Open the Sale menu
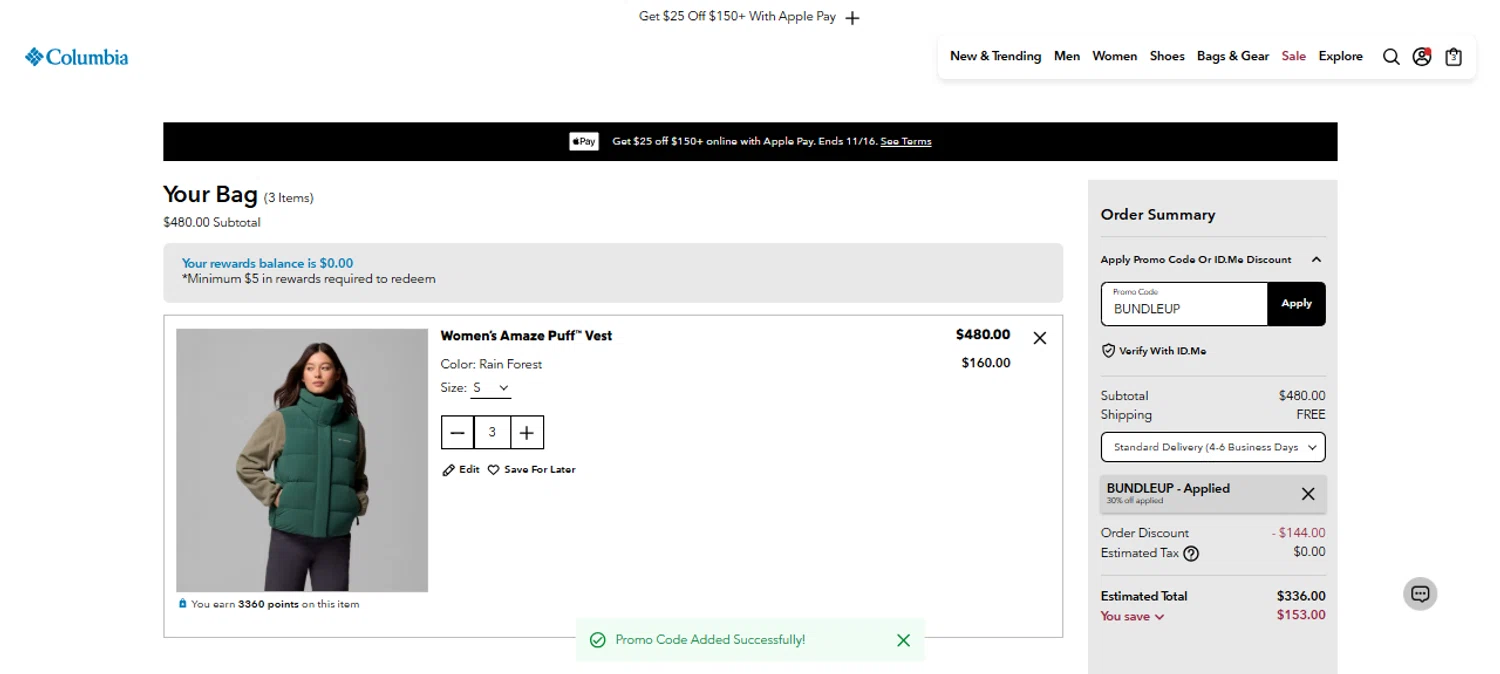The image size is (1500, 674). coord(1293,56)
